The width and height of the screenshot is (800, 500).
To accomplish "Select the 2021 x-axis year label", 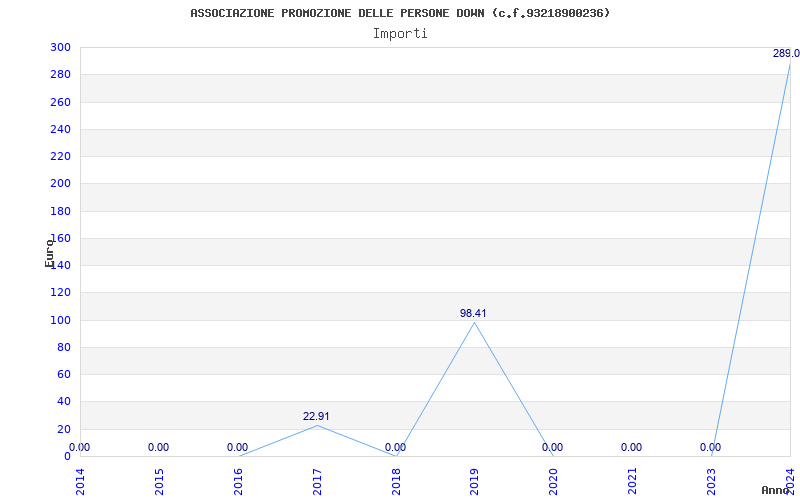I will [x=632, y=482].
